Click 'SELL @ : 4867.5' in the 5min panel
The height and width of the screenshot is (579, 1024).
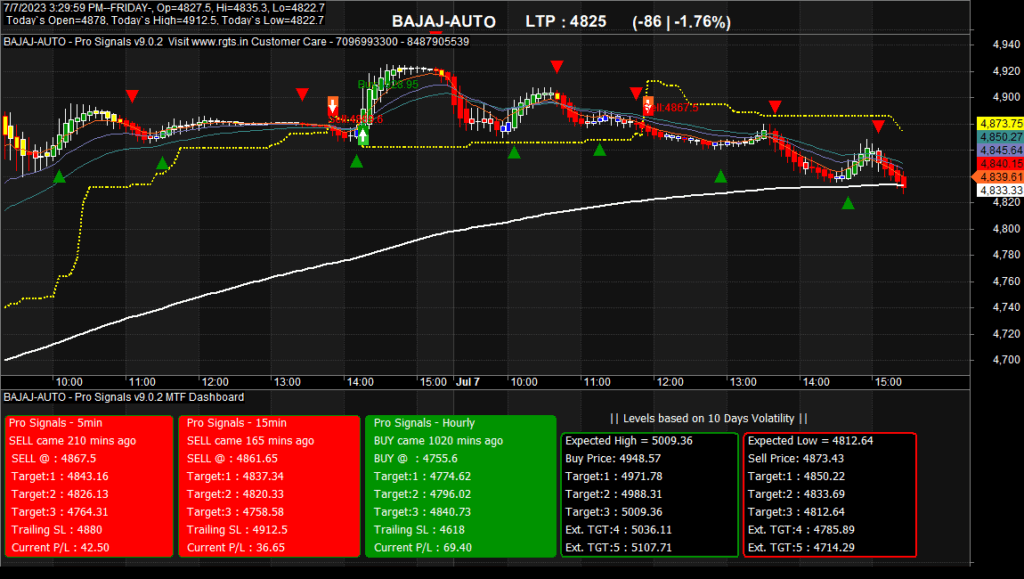click(54, 458)
